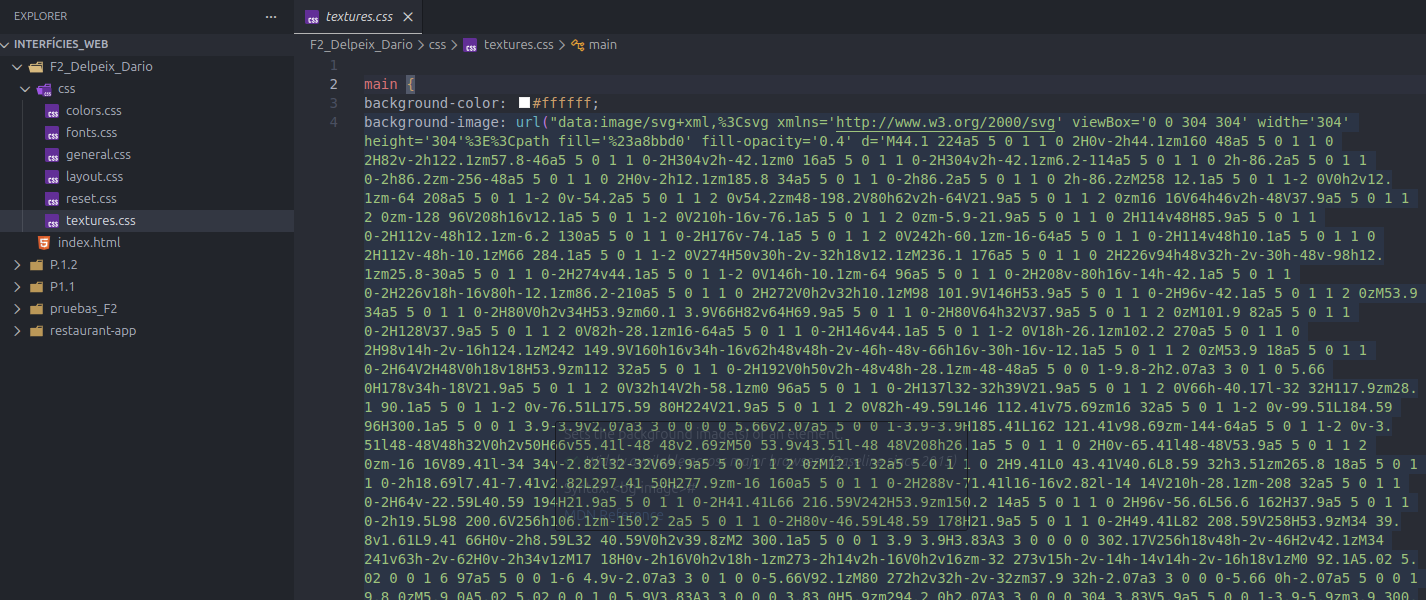Viewport: 1426px width, 600px height.
Task: Open the white #ffffff color swatch
Action: click(524, 103)
